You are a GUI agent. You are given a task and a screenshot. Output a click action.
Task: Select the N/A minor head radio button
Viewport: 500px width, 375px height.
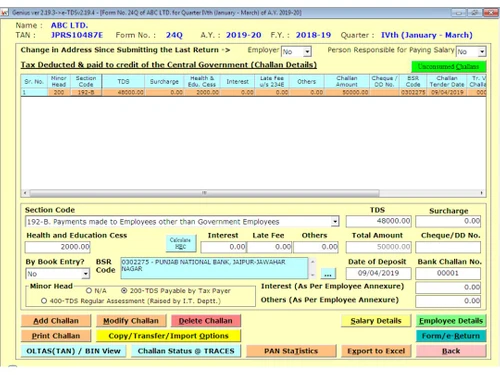click(x=89, y=291)
